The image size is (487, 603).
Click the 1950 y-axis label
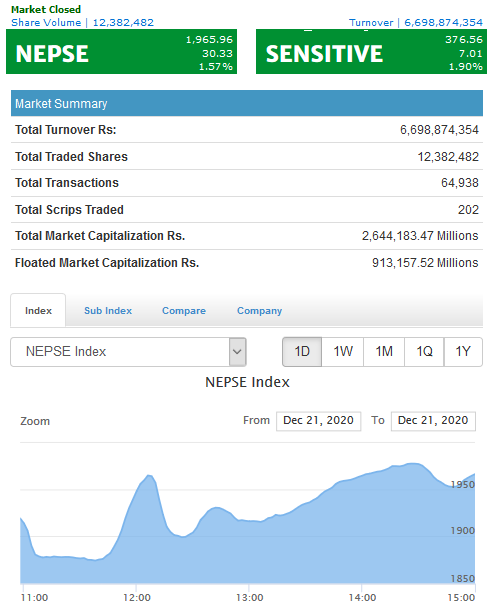(x=463, y=485)
